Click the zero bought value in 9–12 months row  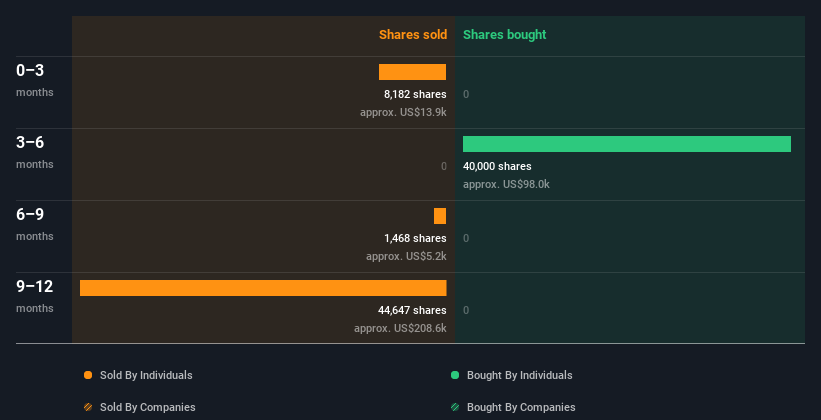click(x=466, y=311)
